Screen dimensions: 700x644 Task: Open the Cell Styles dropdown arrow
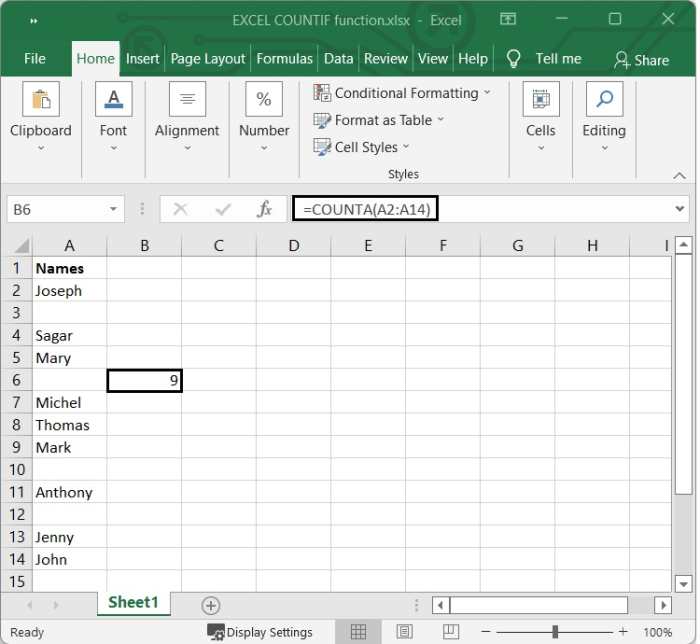(406, 146)
